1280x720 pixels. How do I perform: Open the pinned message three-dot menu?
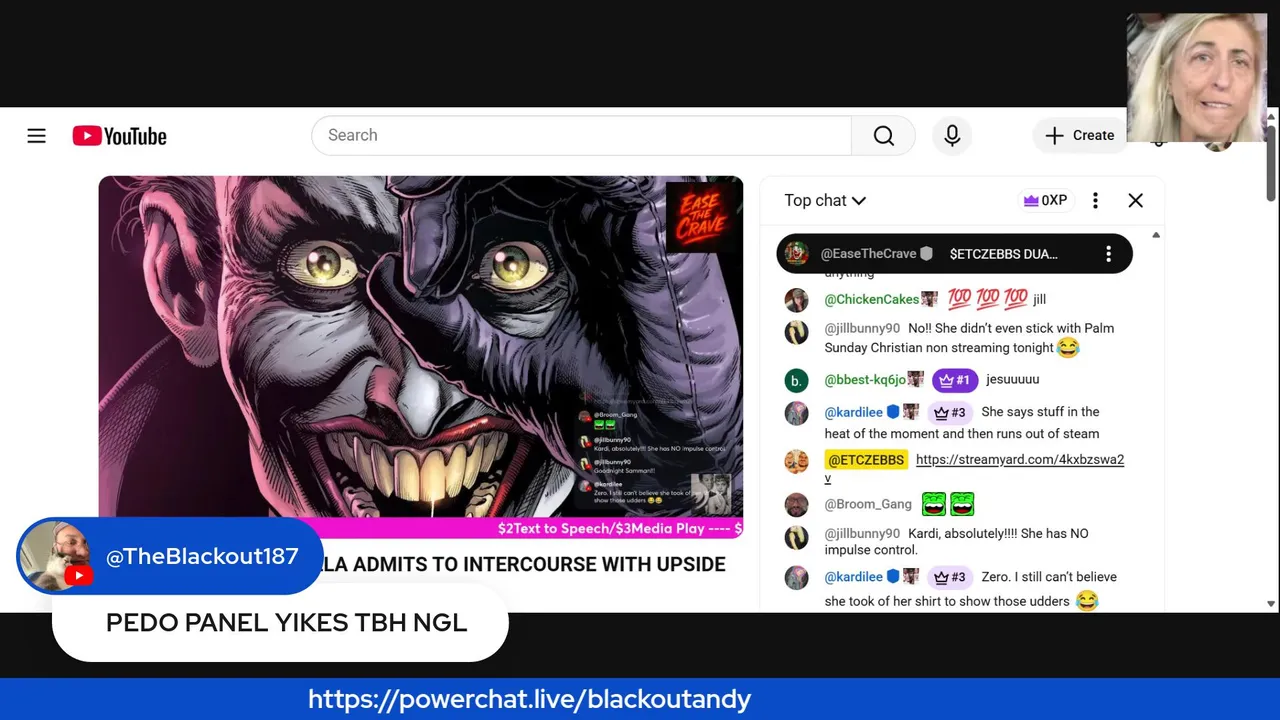[1108, 254]
